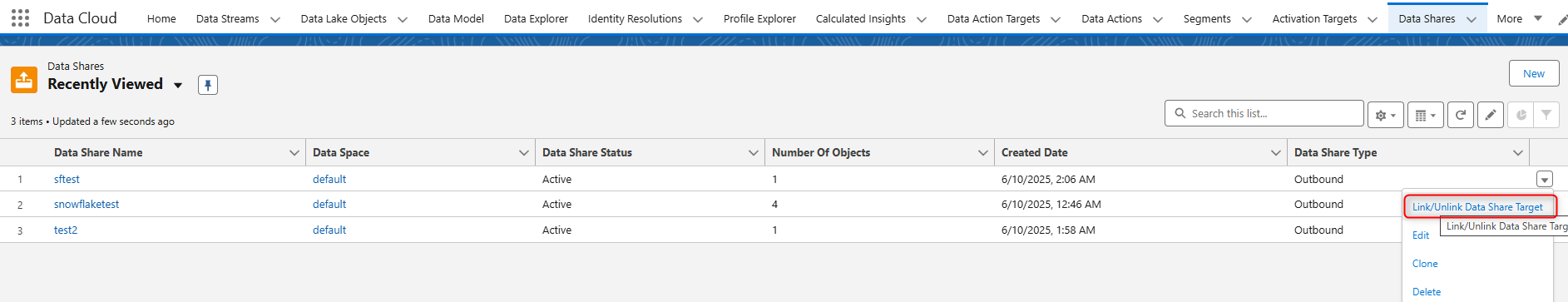Image resolution: width=1568 pixels, height=302 pixels.
Task: Open default data space in test2 row
Action: (x=329, y=230)
